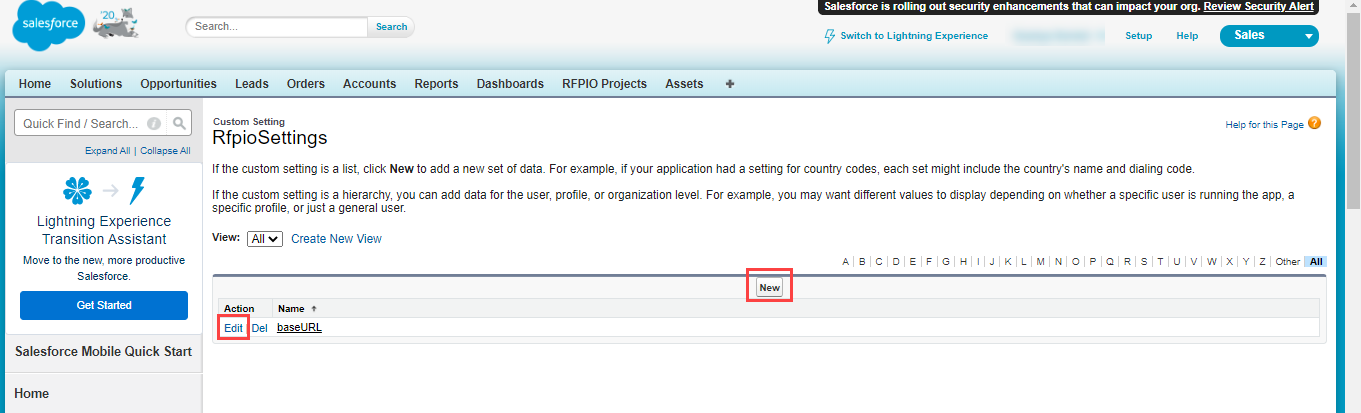
Task: Click Switch to Lightning Experience link
Action: (914, 36)
